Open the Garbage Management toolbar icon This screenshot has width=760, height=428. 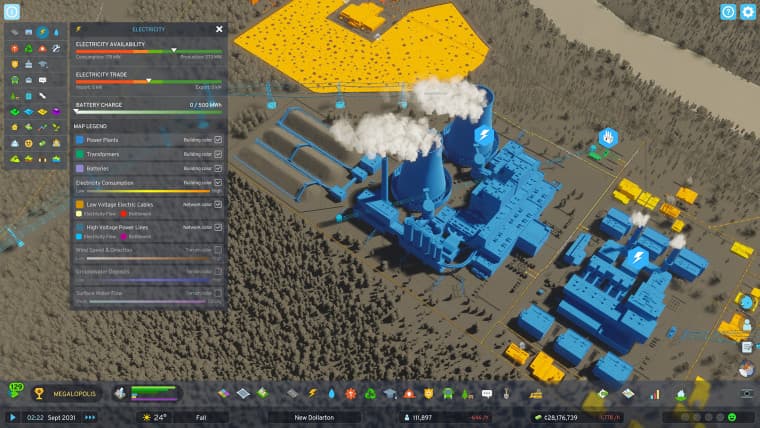click(x=370, y=393)
